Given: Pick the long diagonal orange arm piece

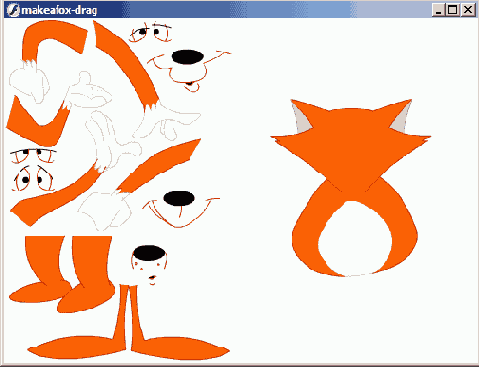Looking at the screenshot, I should [x=125, y=65].
